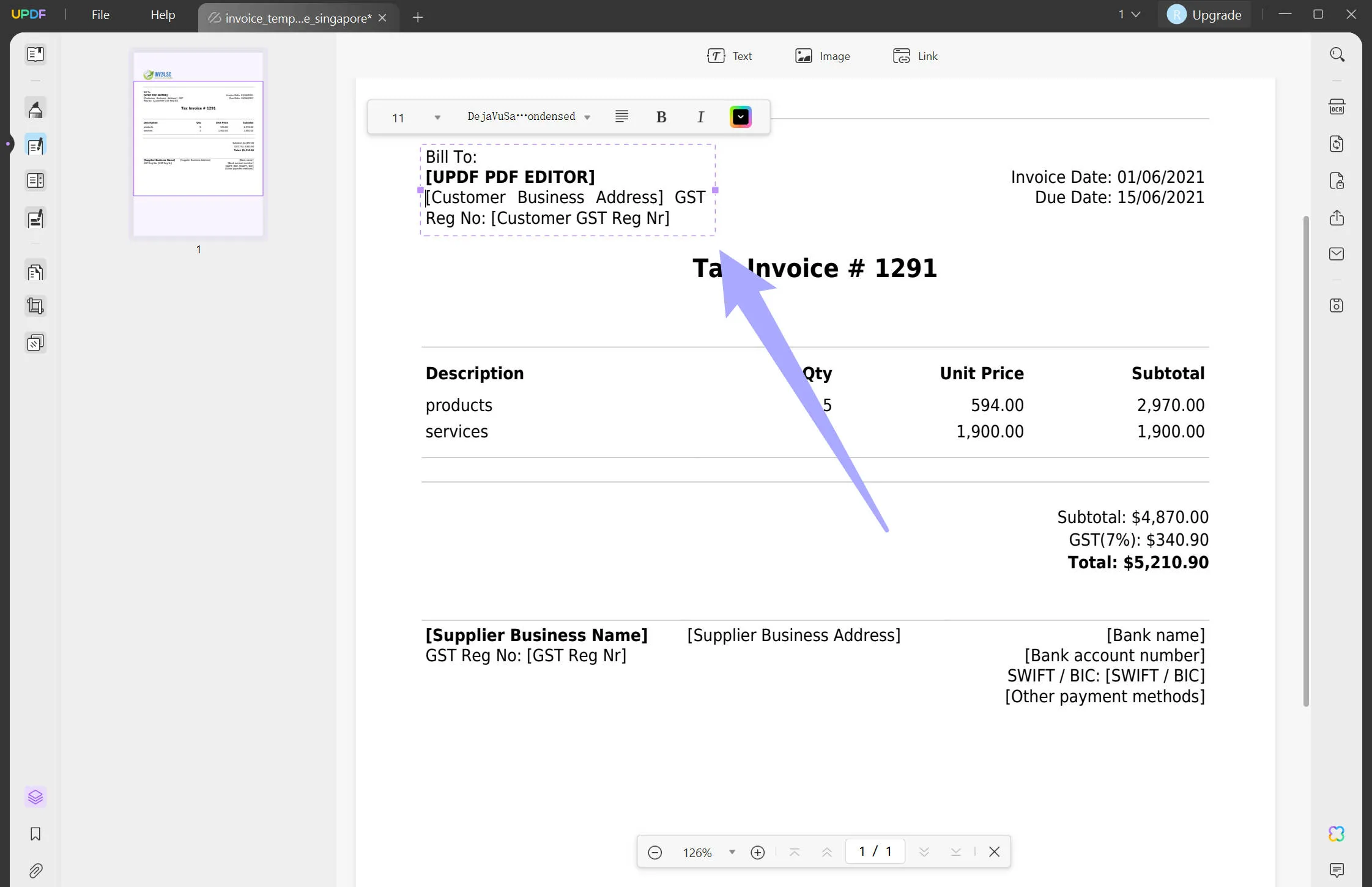This screenshot has height=887, width=1372.
Task: Go to last page arrow
Action: click(x=956, y=852)
